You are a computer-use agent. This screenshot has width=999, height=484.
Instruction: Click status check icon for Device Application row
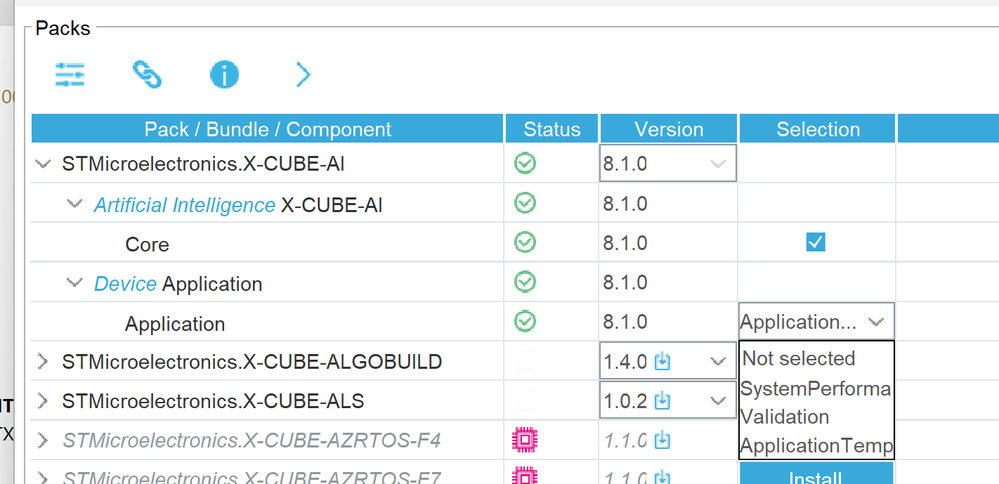pyautogui.click(x=525, y=282)
